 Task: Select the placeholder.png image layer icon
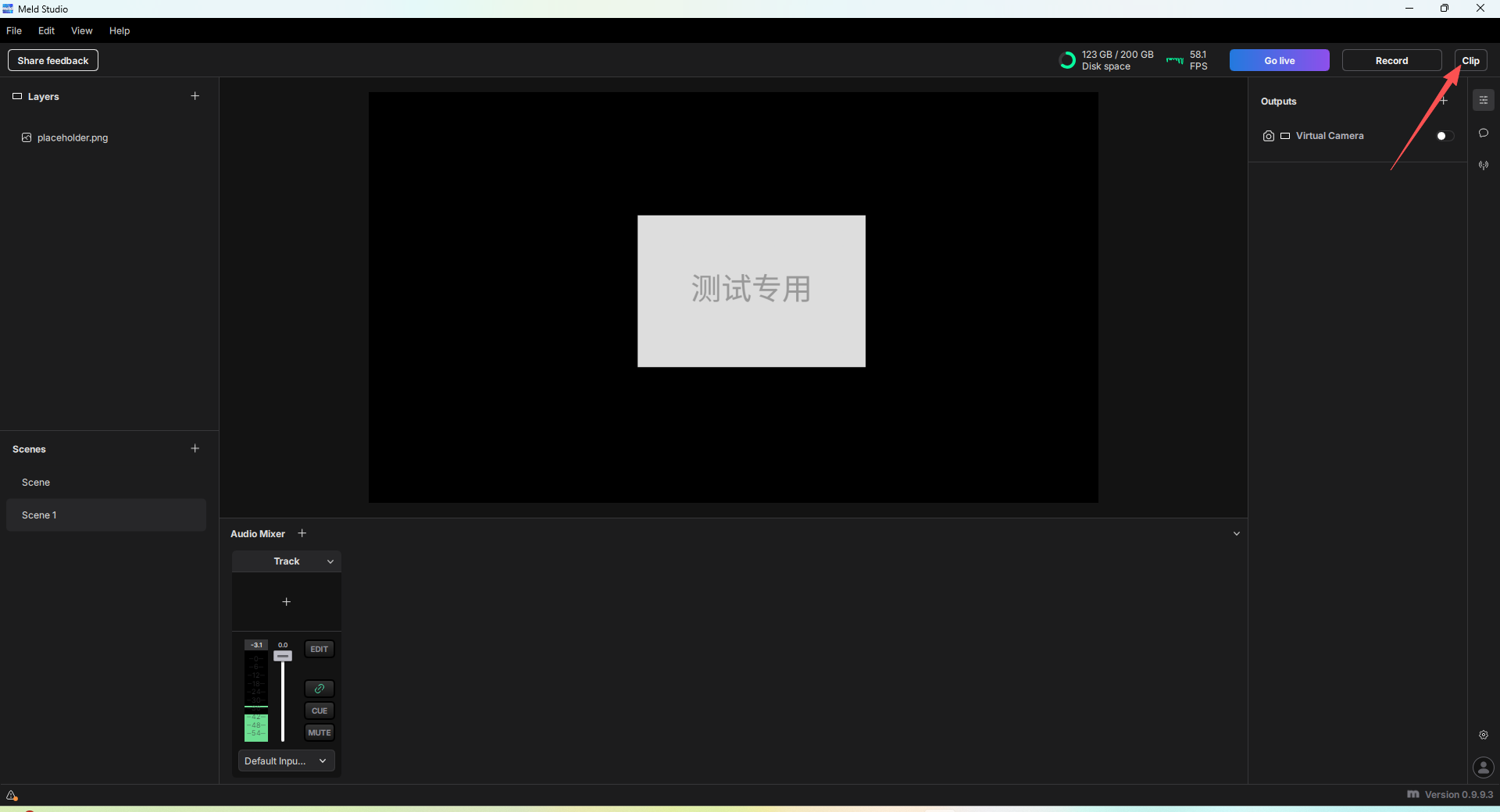27,137
